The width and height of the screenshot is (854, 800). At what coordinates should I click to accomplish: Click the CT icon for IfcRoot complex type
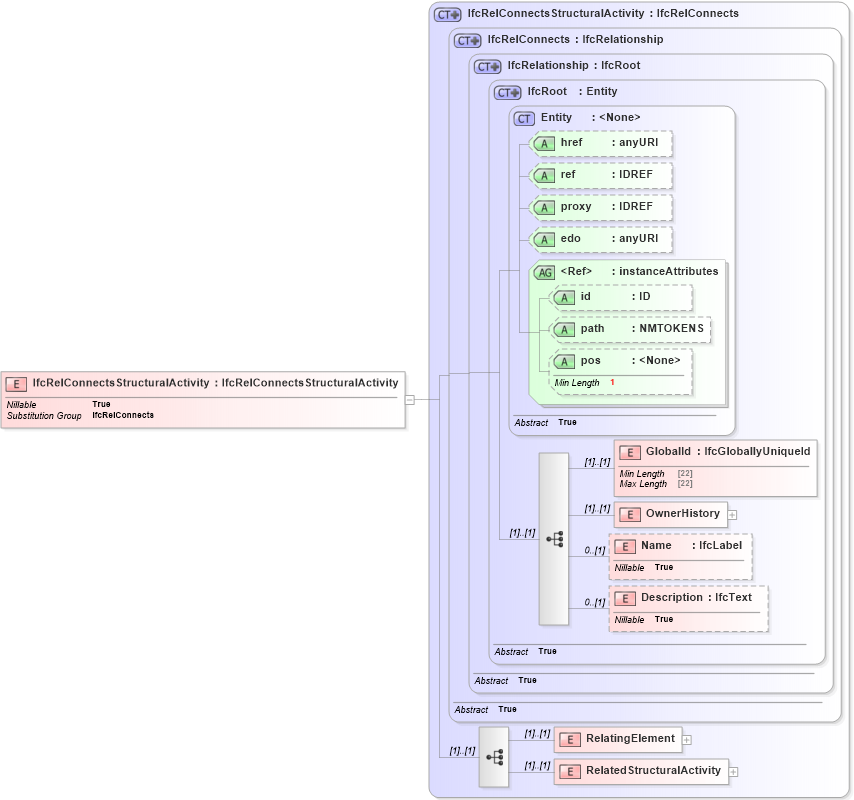click(508, 91)
